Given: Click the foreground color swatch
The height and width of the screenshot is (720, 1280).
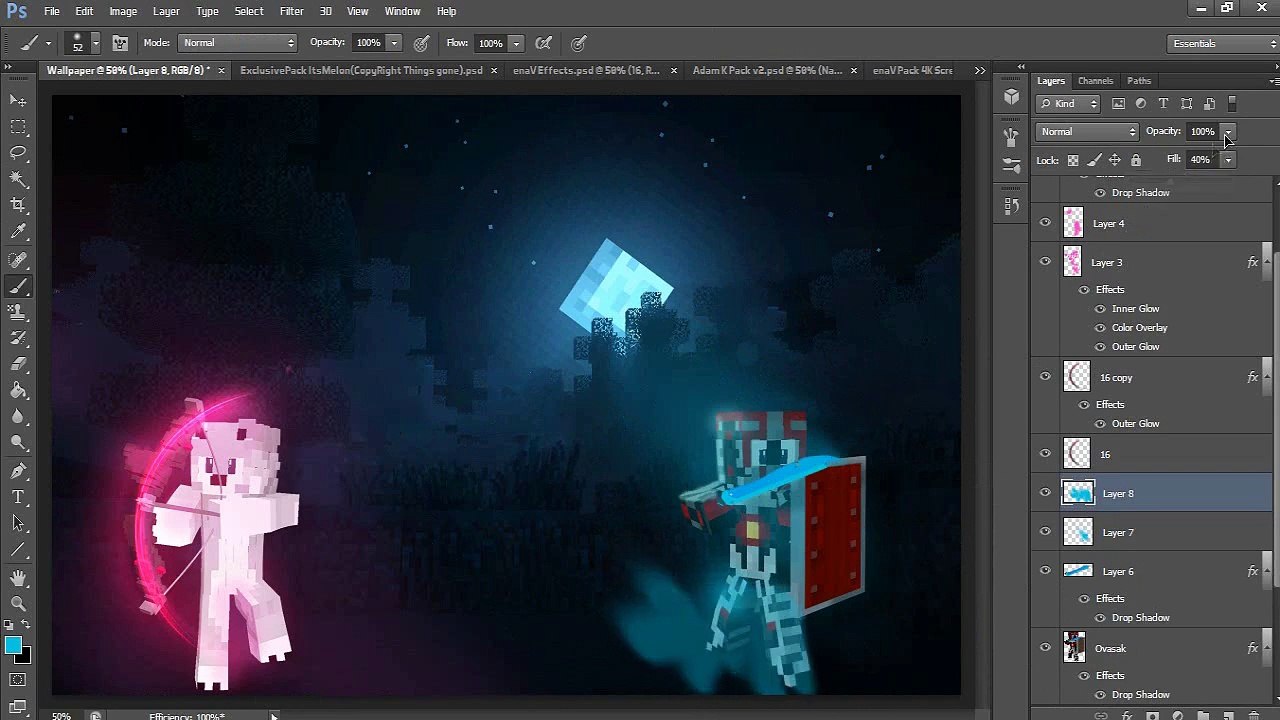Looking at the screenshot, I should 13,645.
